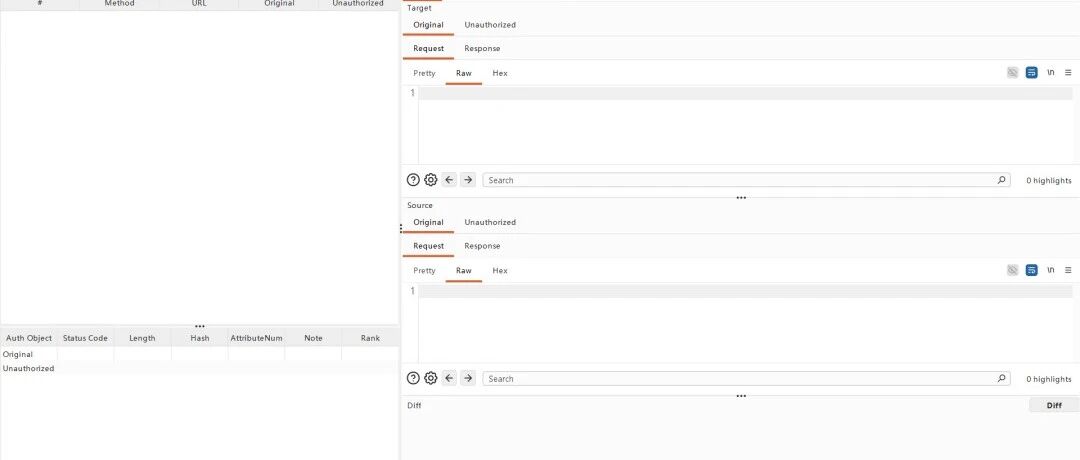Choose Hex view in Source editor
1080x460 pixels.
tap(500, 271)
